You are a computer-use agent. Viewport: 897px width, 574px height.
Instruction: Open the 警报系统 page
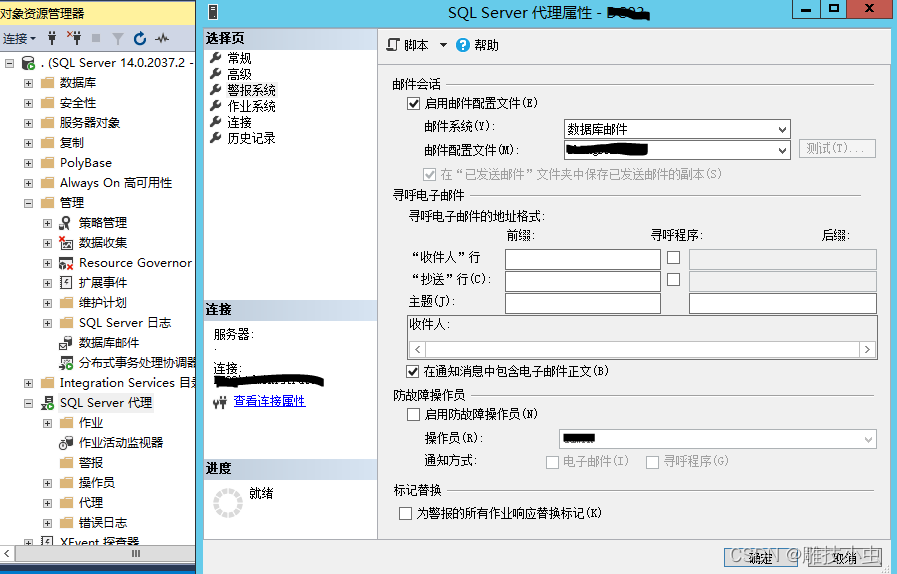251,90
